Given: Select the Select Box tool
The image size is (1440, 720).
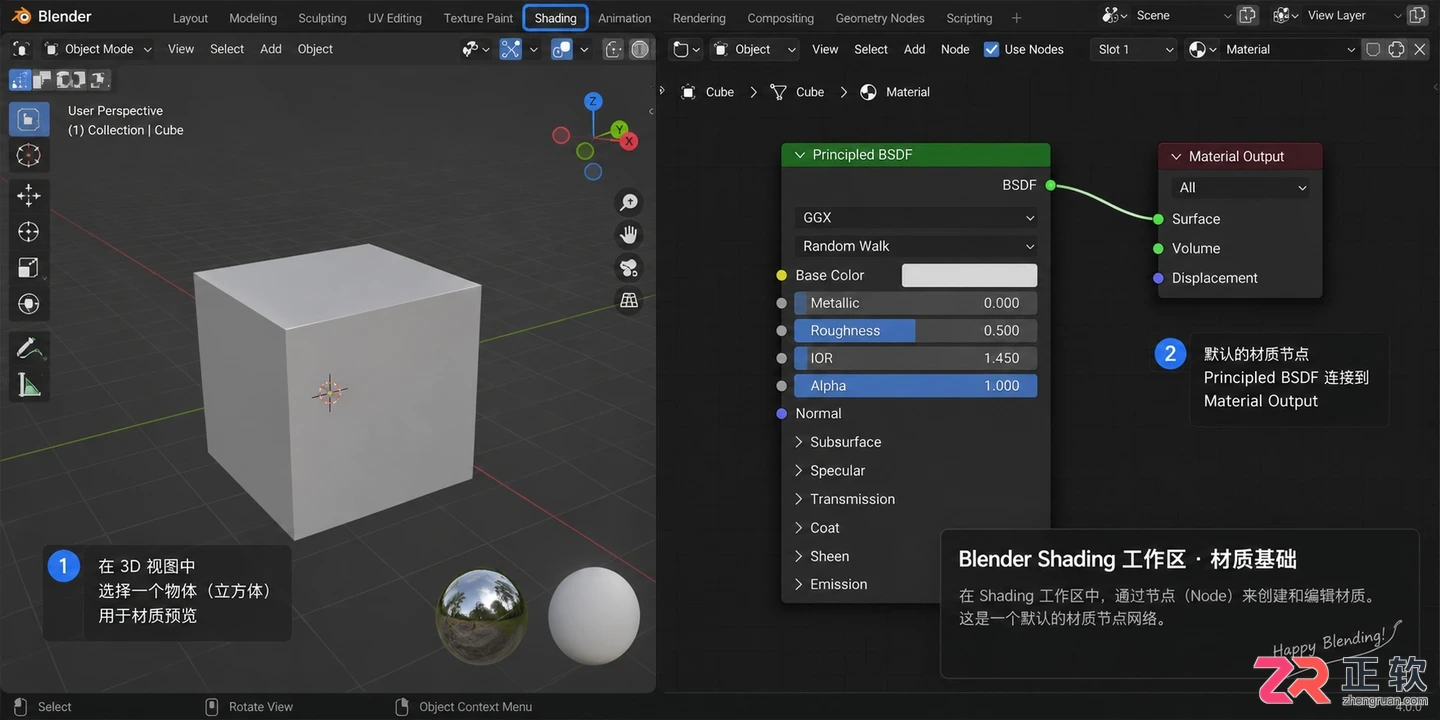Looking at the screenshot, I should click(29, 119).
